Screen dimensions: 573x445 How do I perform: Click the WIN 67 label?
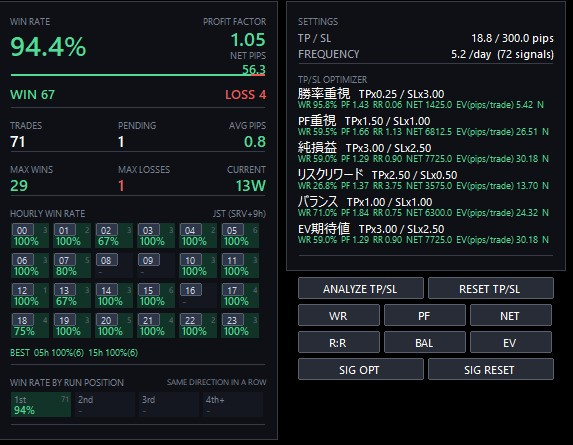coord(33,95)
